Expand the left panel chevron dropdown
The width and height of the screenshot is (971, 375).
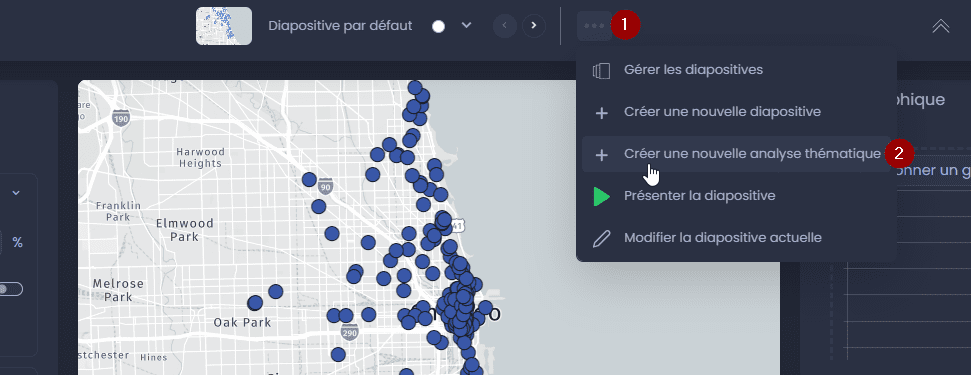pyautogui.click(x=16, y=193)
